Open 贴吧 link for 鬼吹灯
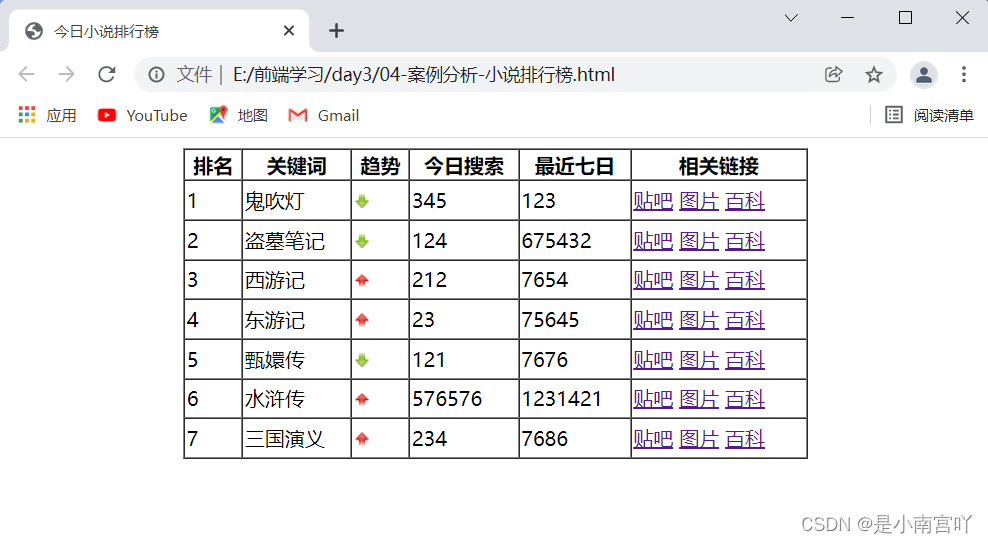 (653, 201)
